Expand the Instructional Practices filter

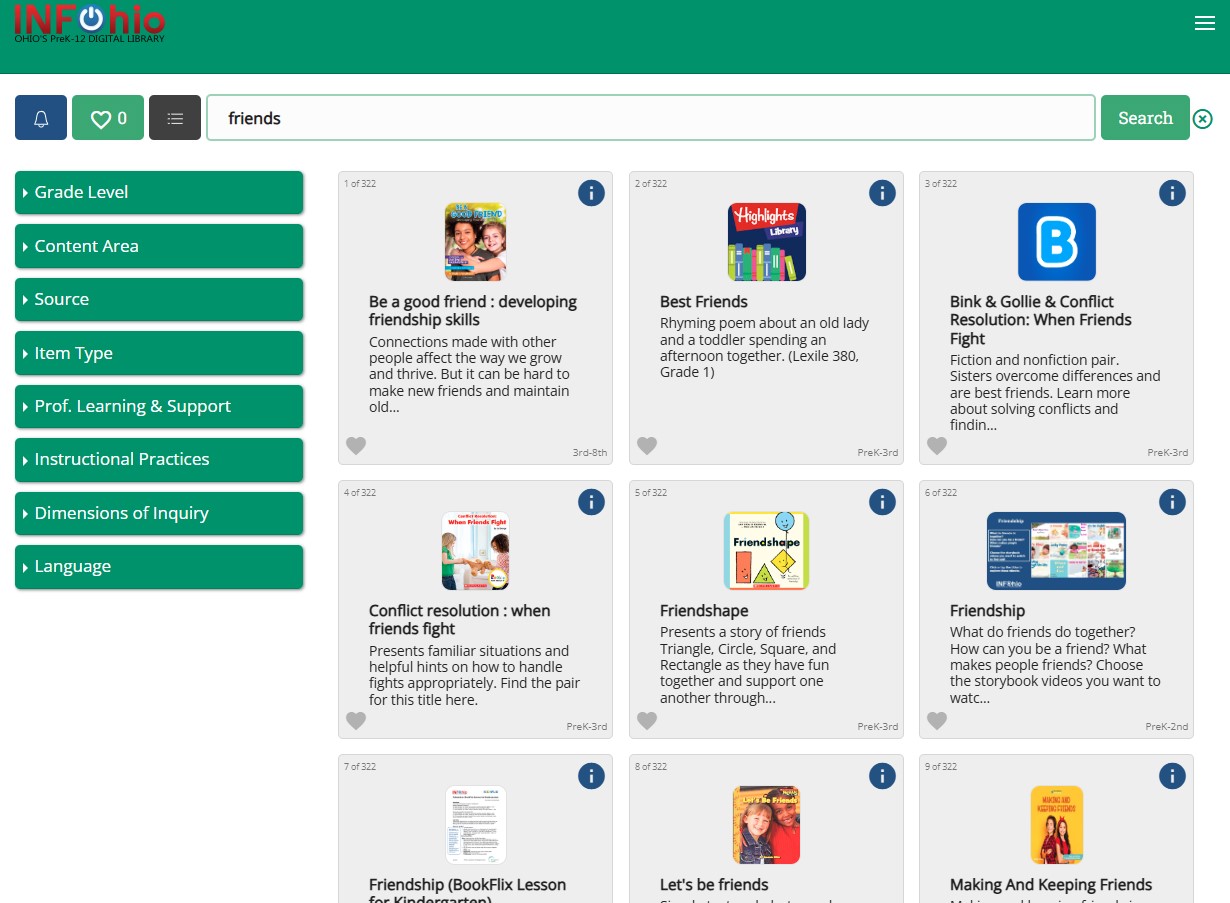(159, 459)
